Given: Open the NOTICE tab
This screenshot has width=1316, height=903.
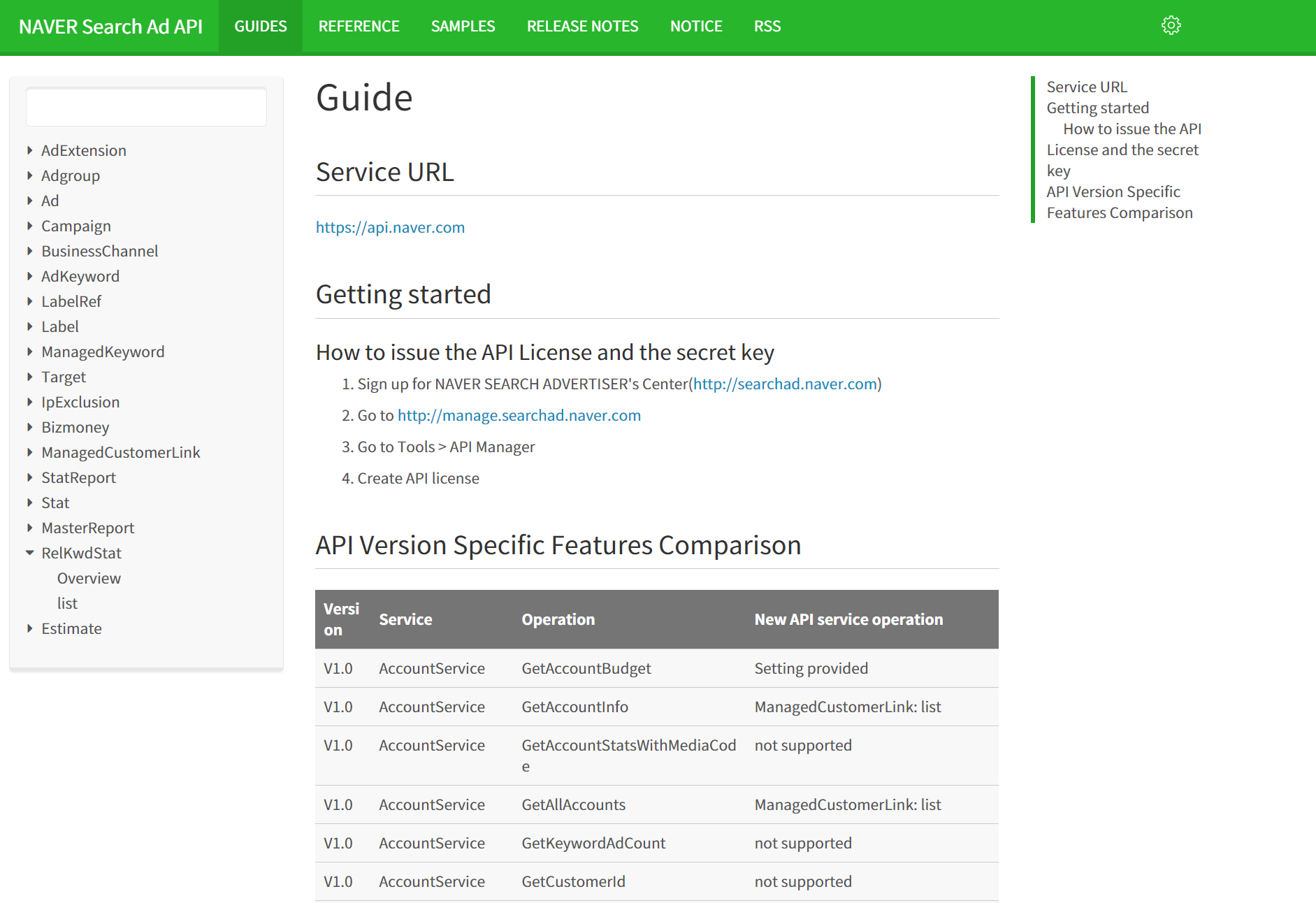Looking at the screenshot, I should click(x=696, y=26).
